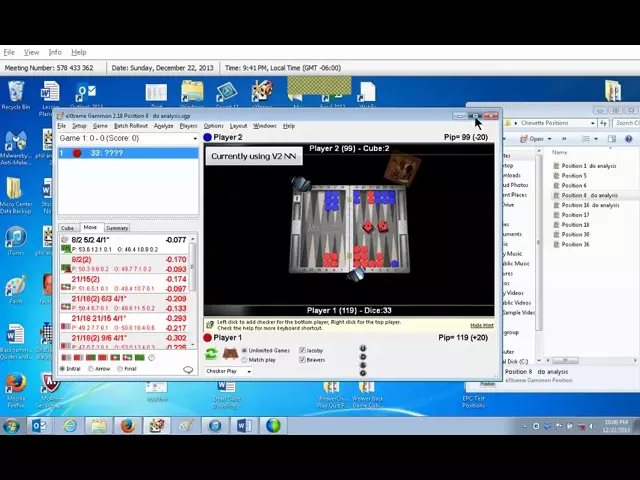The height and width of the screenshot is (480, 640).
Task: Click the Explorer navigation pane vertical scrollbar
Action: pos(539,241)
